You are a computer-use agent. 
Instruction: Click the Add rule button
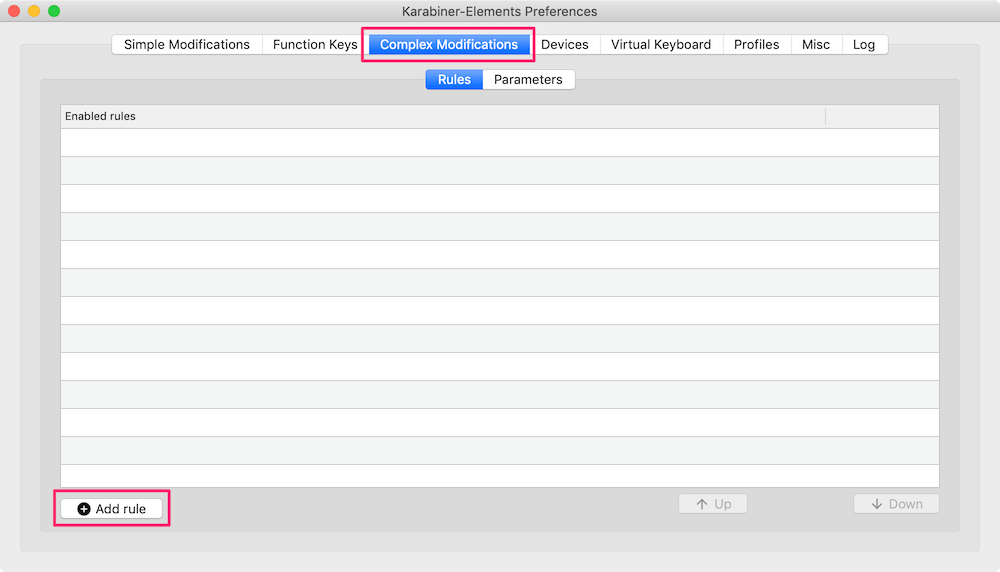pos(112,509)
